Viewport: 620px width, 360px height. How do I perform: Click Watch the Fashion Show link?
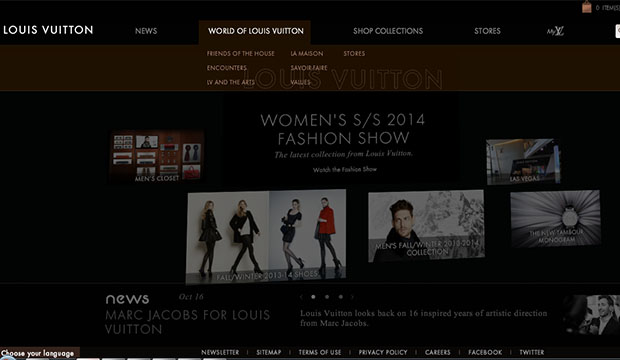345,169
